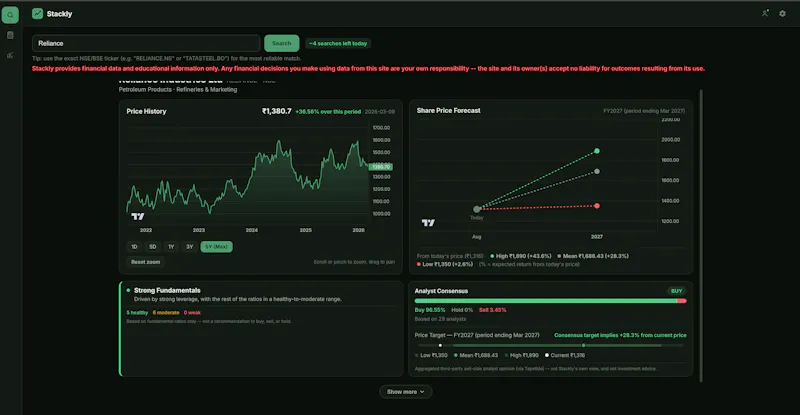
Task: Click the 2024 label on the price history axis
Action: [252, 230]
